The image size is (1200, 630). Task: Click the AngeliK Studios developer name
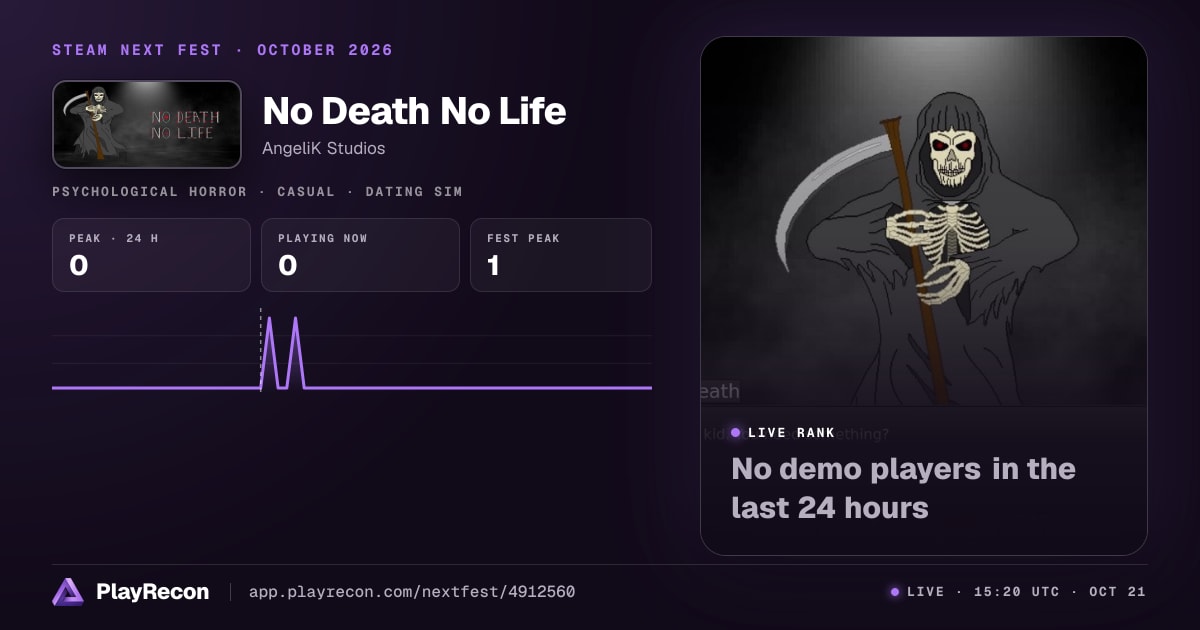[x=323, y=148]
